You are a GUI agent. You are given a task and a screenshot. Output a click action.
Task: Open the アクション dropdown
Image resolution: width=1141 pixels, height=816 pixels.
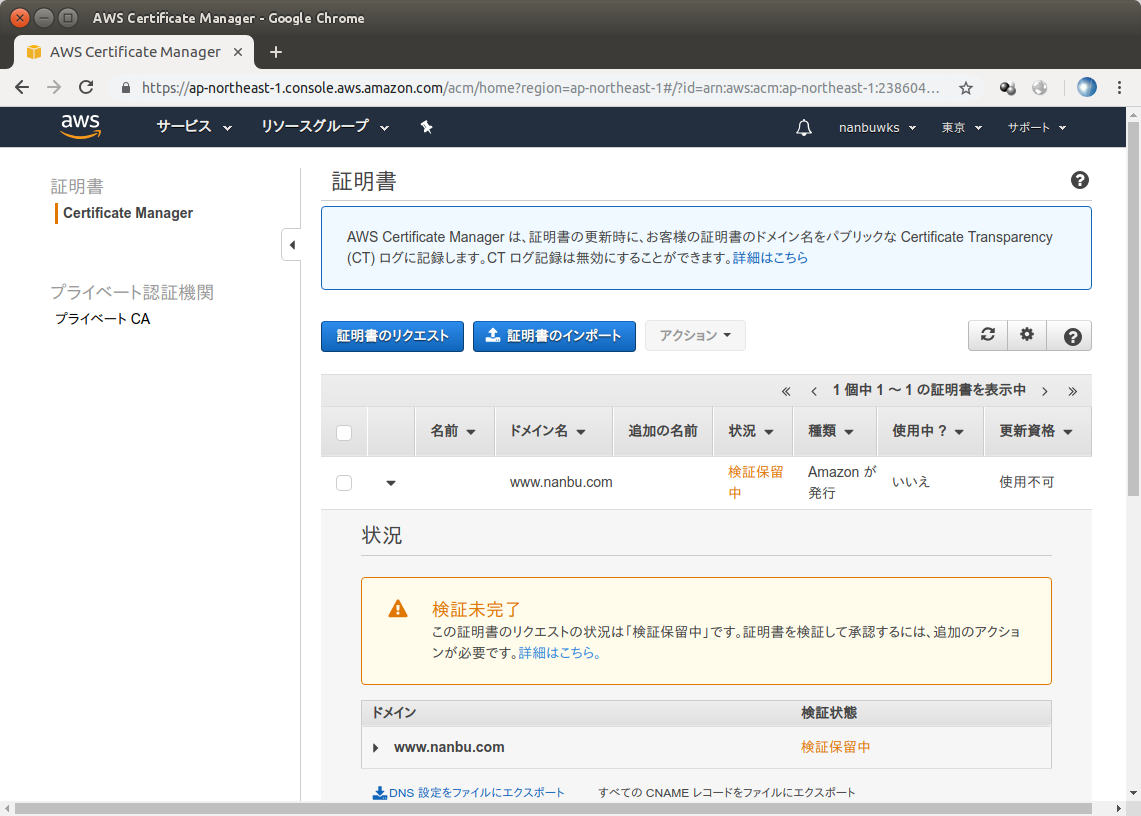pyautogui.click(x=695, y=335)
